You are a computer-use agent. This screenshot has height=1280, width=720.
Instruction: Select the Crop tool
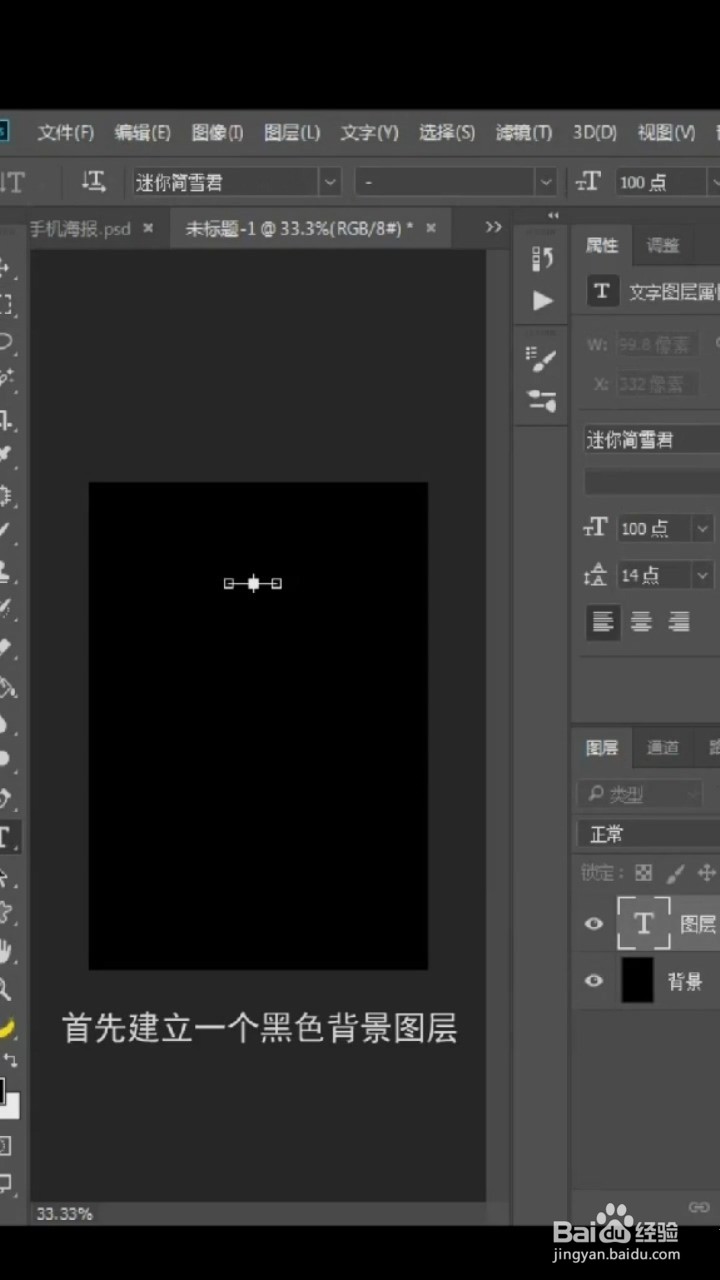click(5, 418)
